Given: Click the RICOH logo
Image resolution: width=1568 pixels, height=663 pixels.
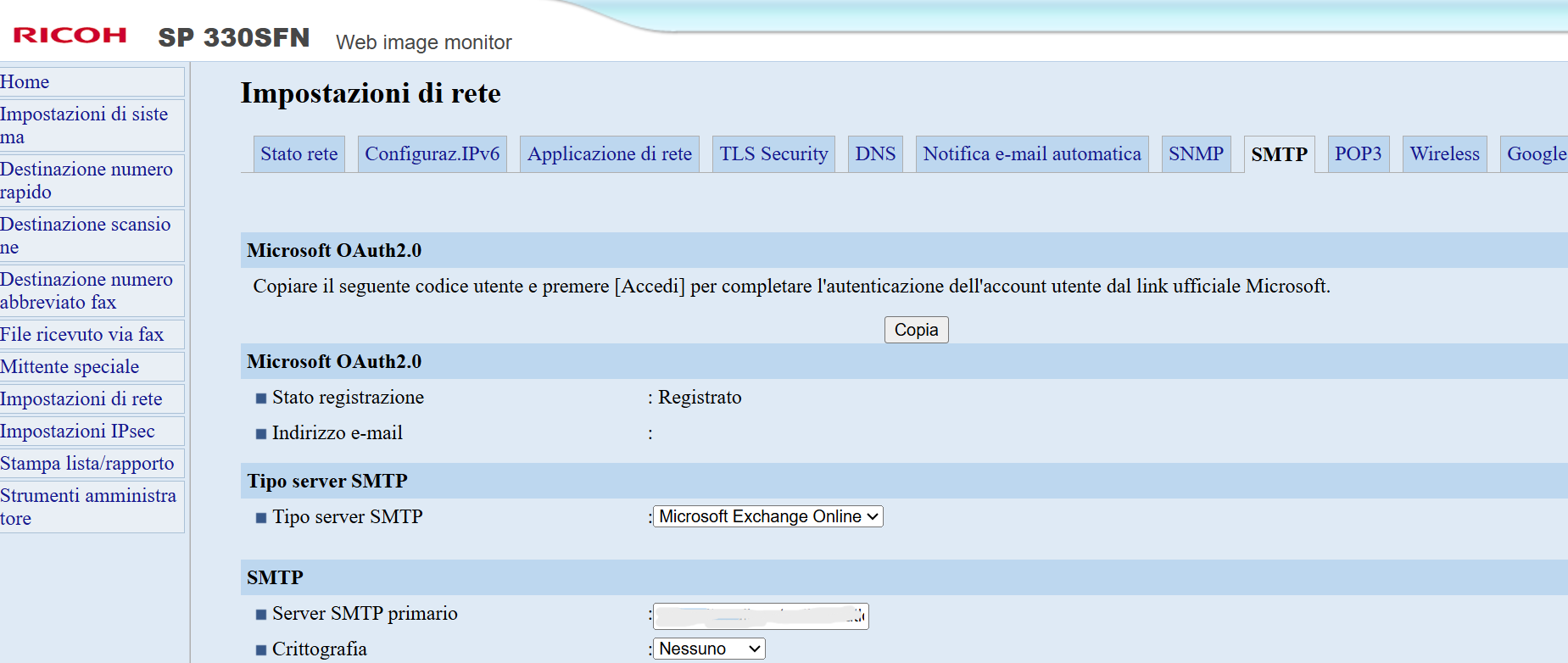Looking at the screenshot, I should point(70,36).
